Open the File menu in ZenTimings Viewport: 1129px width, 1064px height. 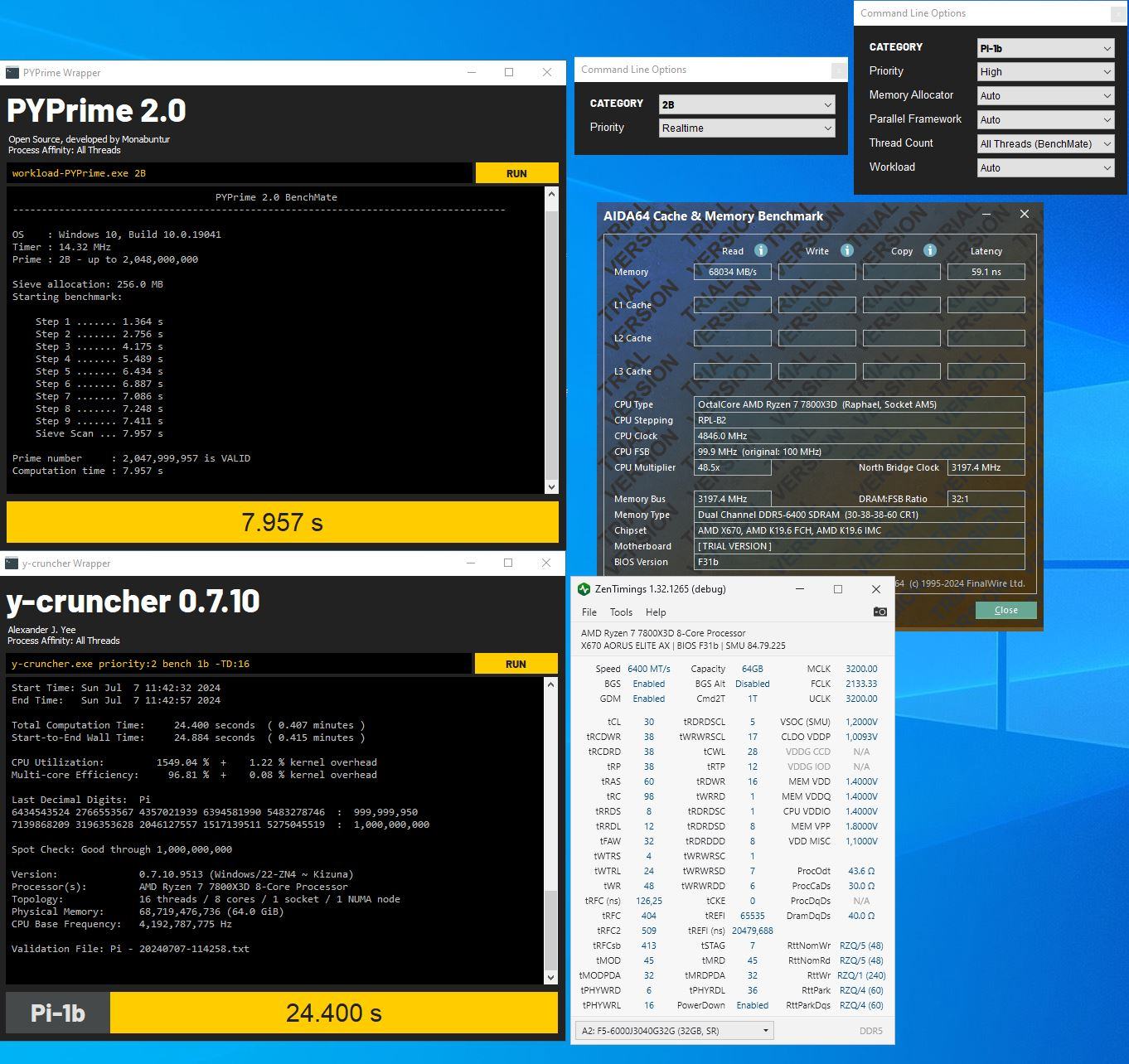click(x=589, y=612)
